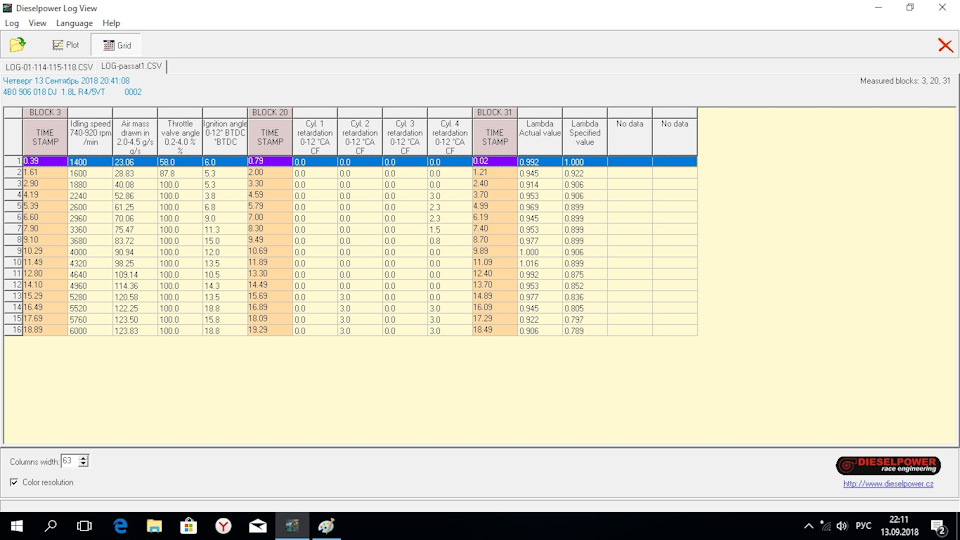Click the cell with rpm value 1400
Viewport: 960px width, 540px height.
click(x=90, y=162)
